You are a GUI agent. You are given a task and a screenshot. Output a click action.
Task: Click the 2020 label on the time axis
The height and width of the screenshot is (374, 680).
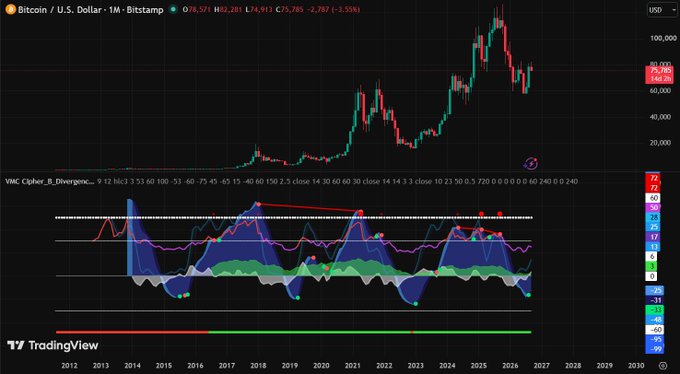(x=321, y=366)
